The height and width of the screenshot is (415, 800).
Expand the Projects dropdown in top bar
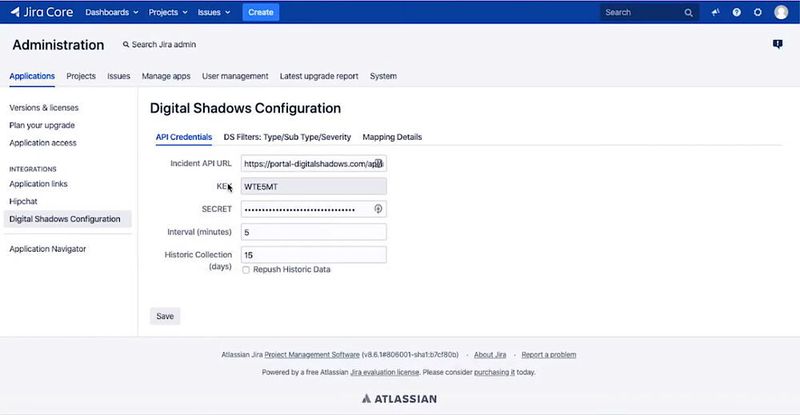(168, 12)
